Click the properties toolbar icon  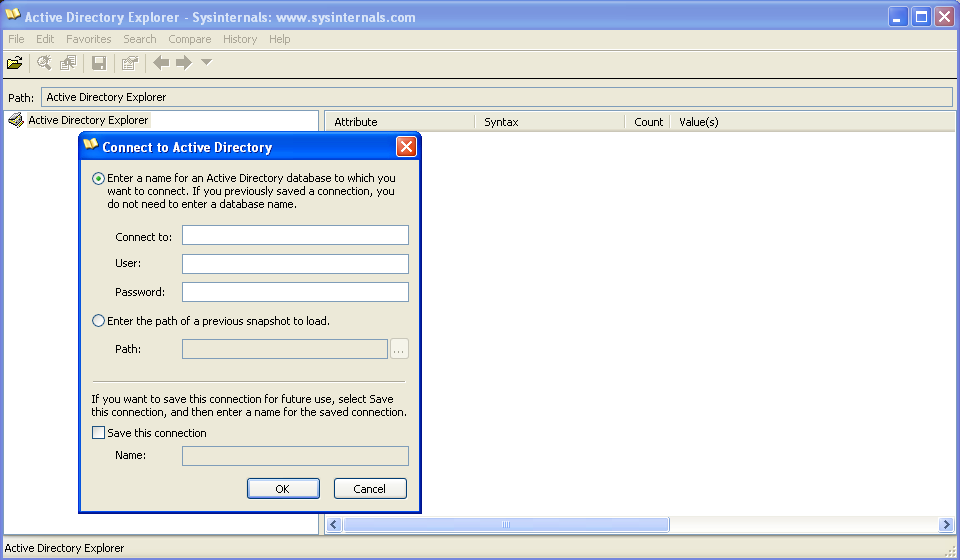pyautogui.click(x=130, y=62)
